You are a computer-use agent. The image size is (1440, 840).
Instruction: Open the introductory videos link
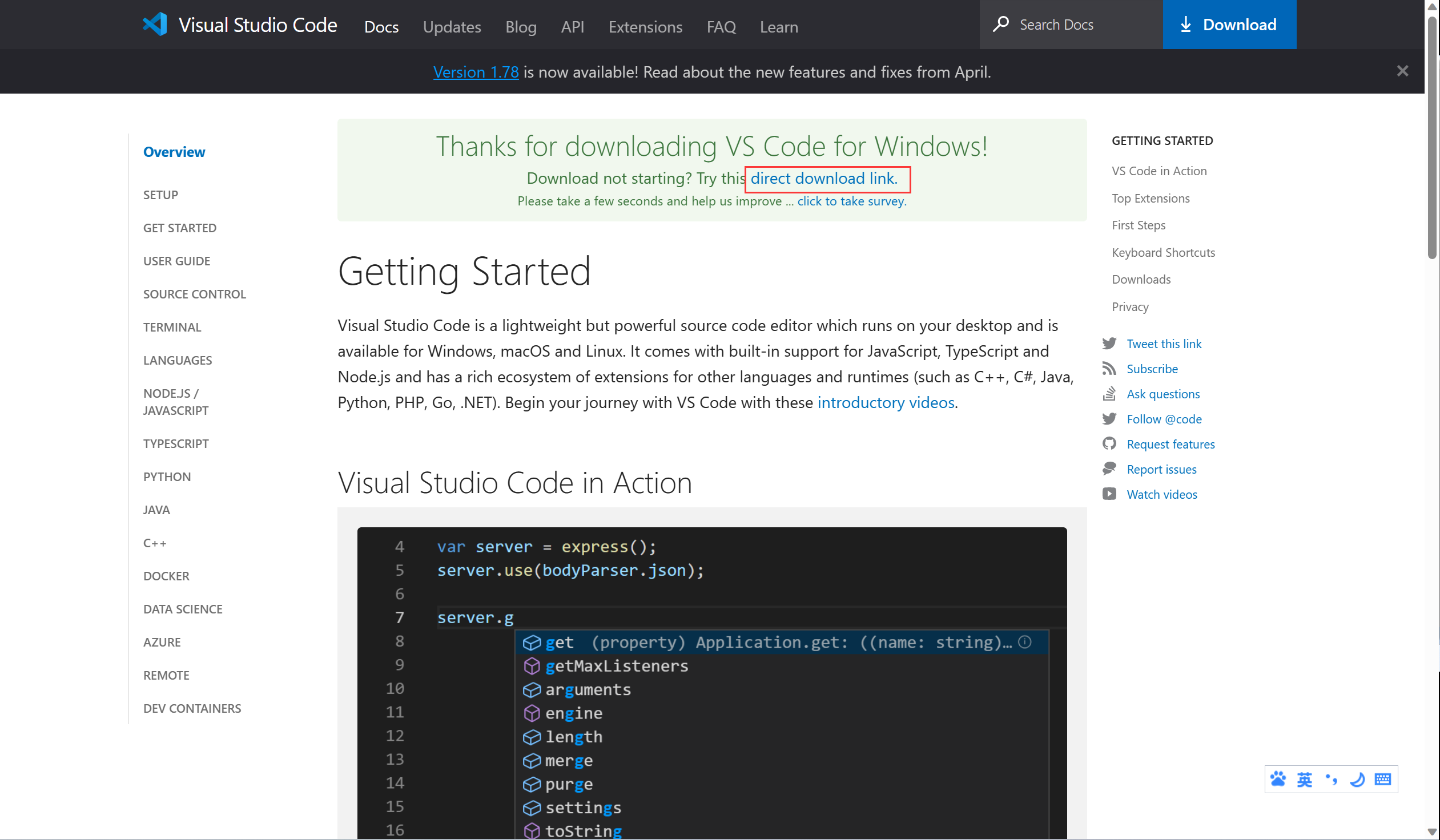(x=886, y=402)
